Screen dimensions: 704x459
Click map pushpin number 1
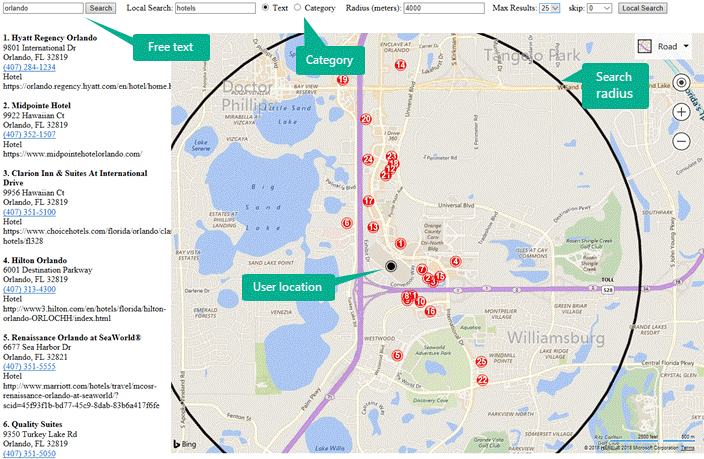click(x=400, y=244)
